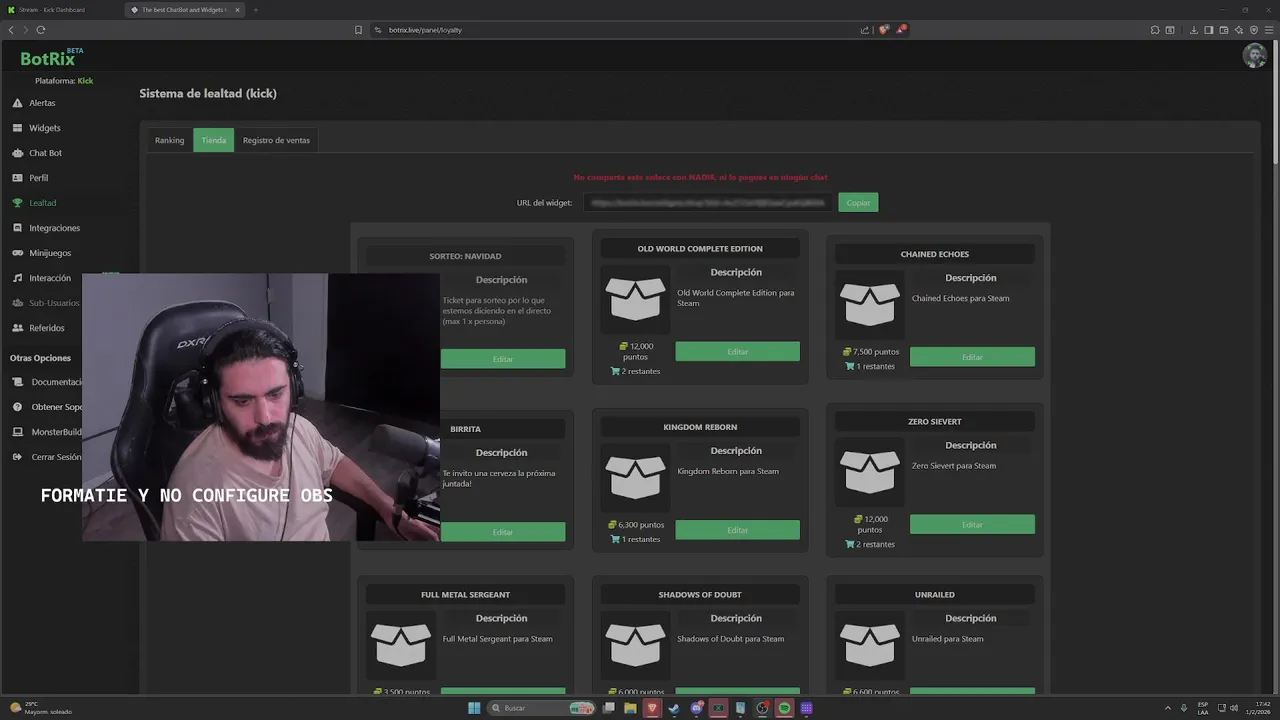Open the Alertas bell icon in sidebar
Image resolution: width=1280 pixels, height=720 pixels.
click(x=18, y=103)
